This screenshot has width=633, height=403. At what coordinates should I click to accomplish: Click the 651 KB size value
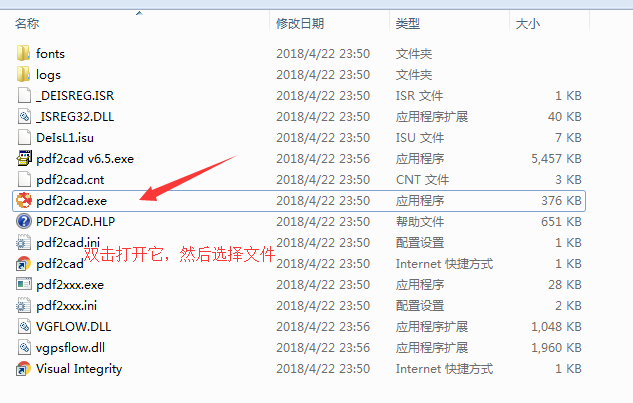pyautogui.click(x=562, y=222)
